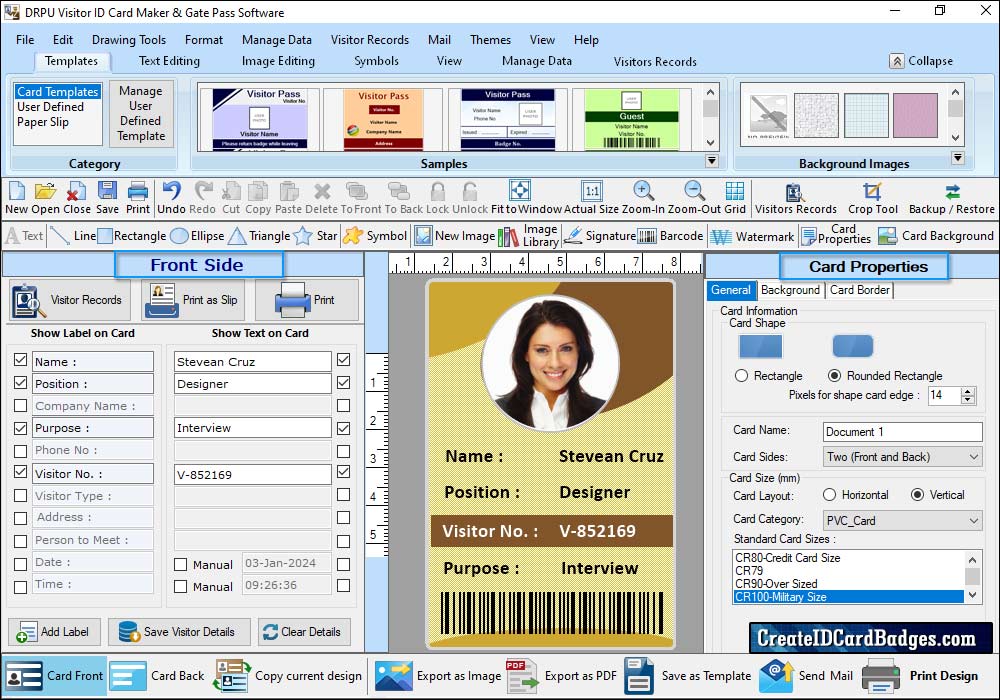Insert a Barcode

click(x=670, y=236)
